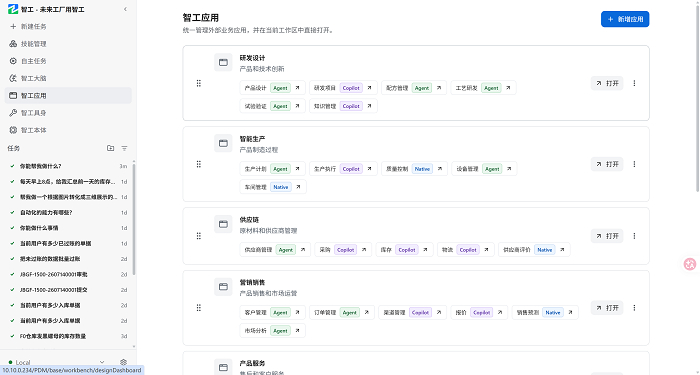This screenshot has width=700, height=375.
Task: Click external arrow on 产品设计 chip
Action: pyautogui.click(x=297, y=88)
